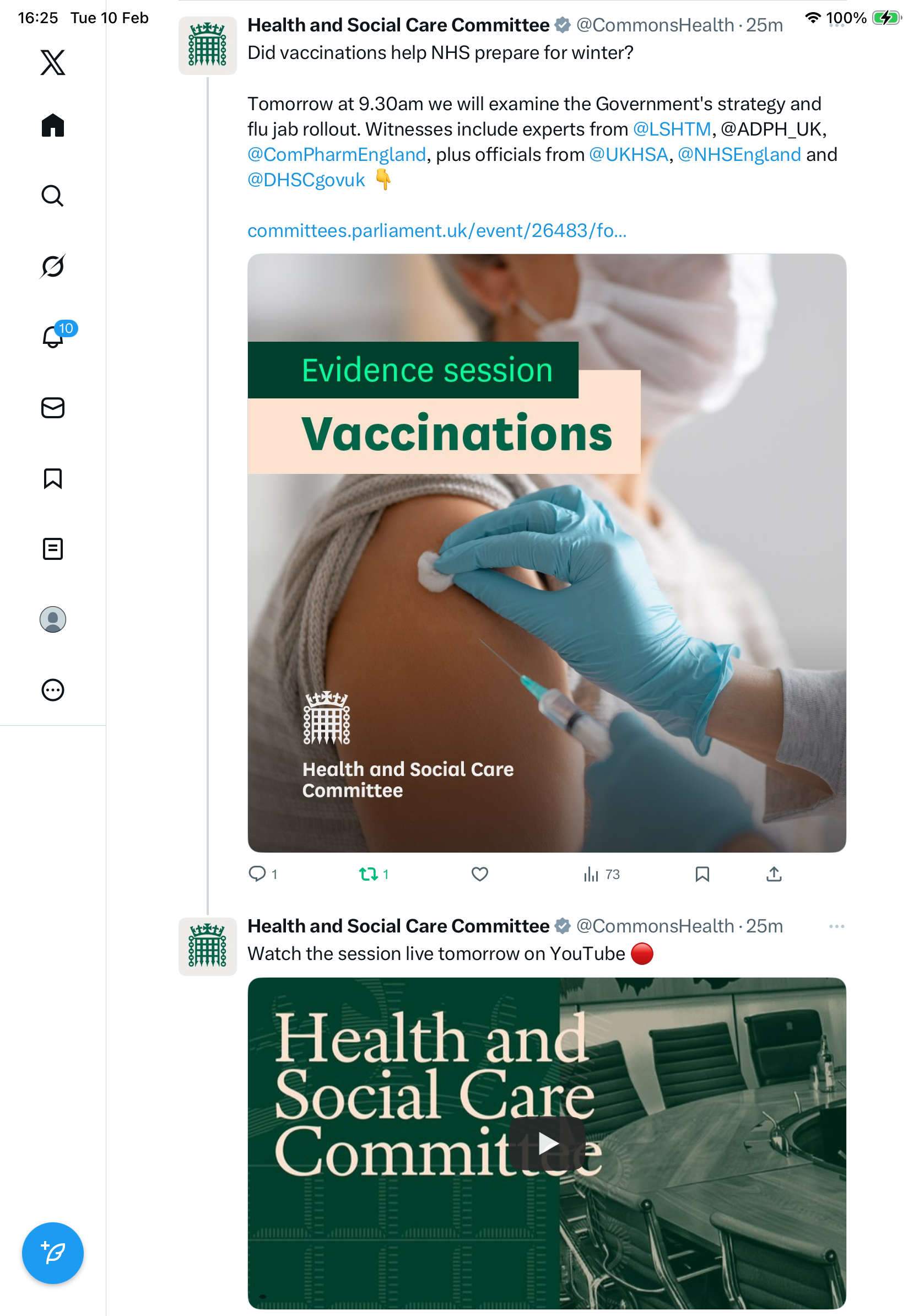Open the profile avatar icon
This screenshot has height=1316, width=919.
tap(53, 619)
